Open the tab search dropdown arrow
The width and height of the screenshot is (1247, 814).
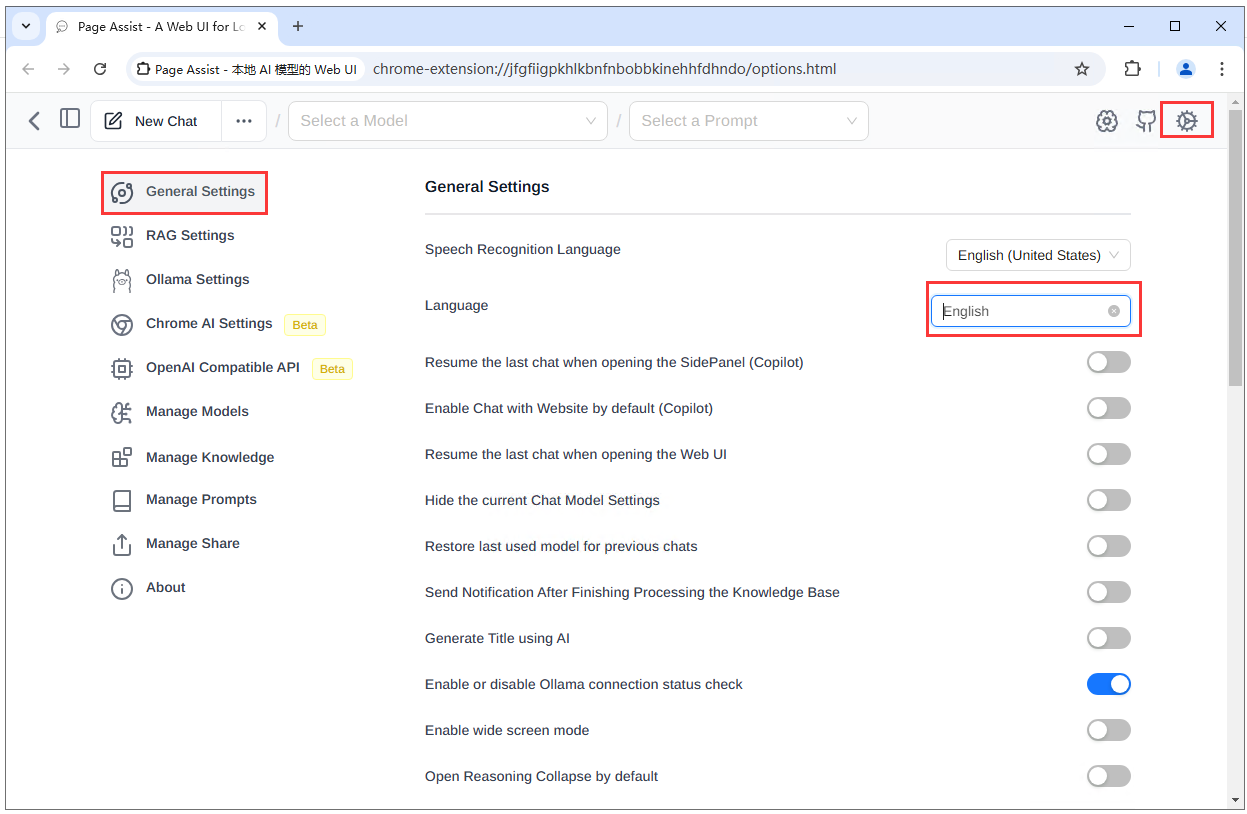tap(25, 26)
